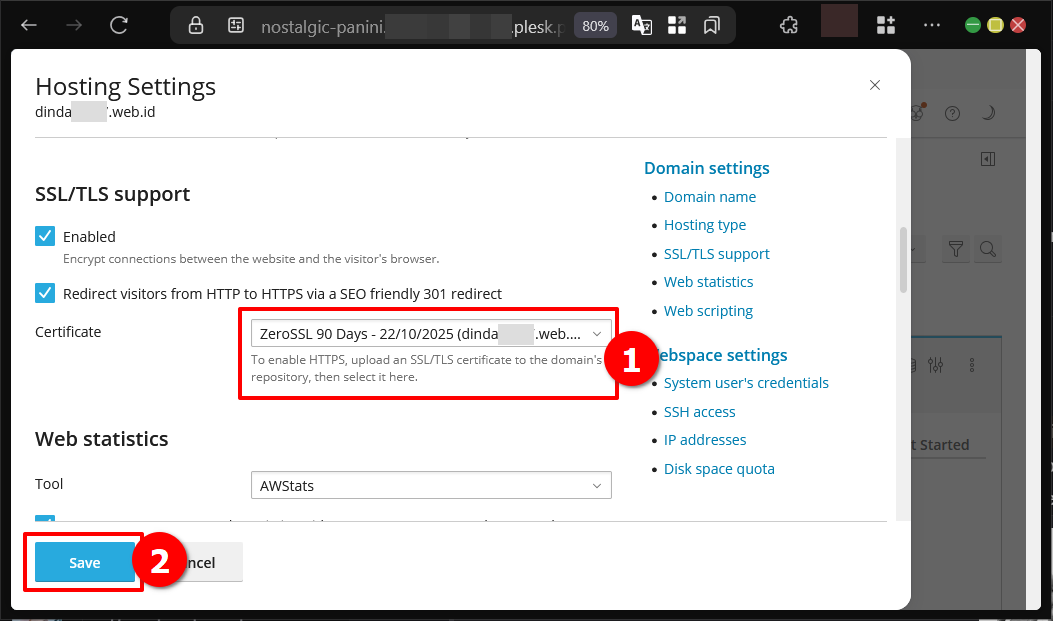Jump to the Domain settings section
The height and width of the screenshot is (621, 1053).
[x=706, y=168]
